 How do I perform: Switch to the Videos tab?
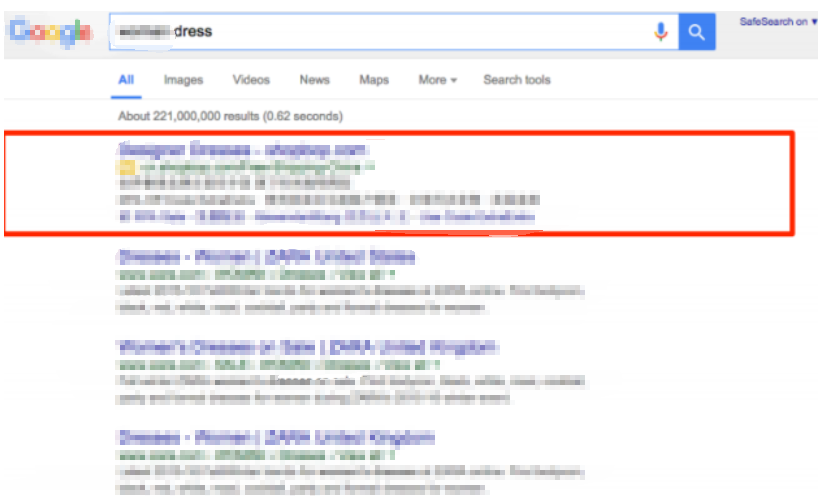(x=251, y=80)
